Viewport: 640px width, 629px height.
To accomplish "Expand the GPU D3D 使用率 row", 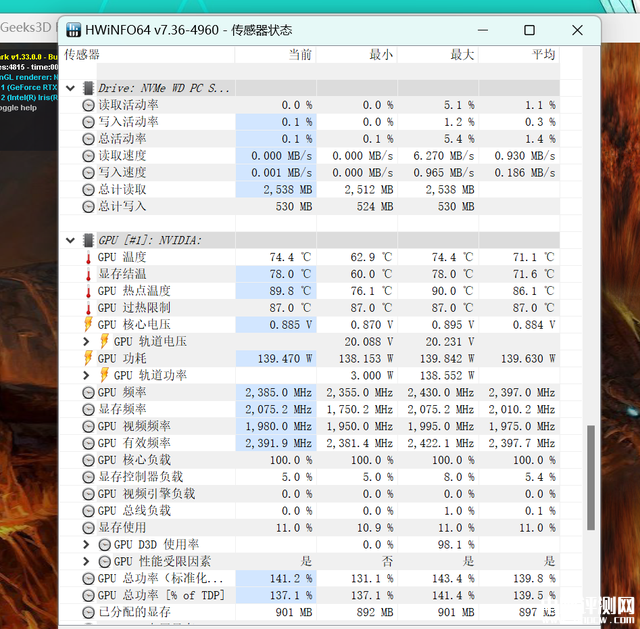I will 86,545.
